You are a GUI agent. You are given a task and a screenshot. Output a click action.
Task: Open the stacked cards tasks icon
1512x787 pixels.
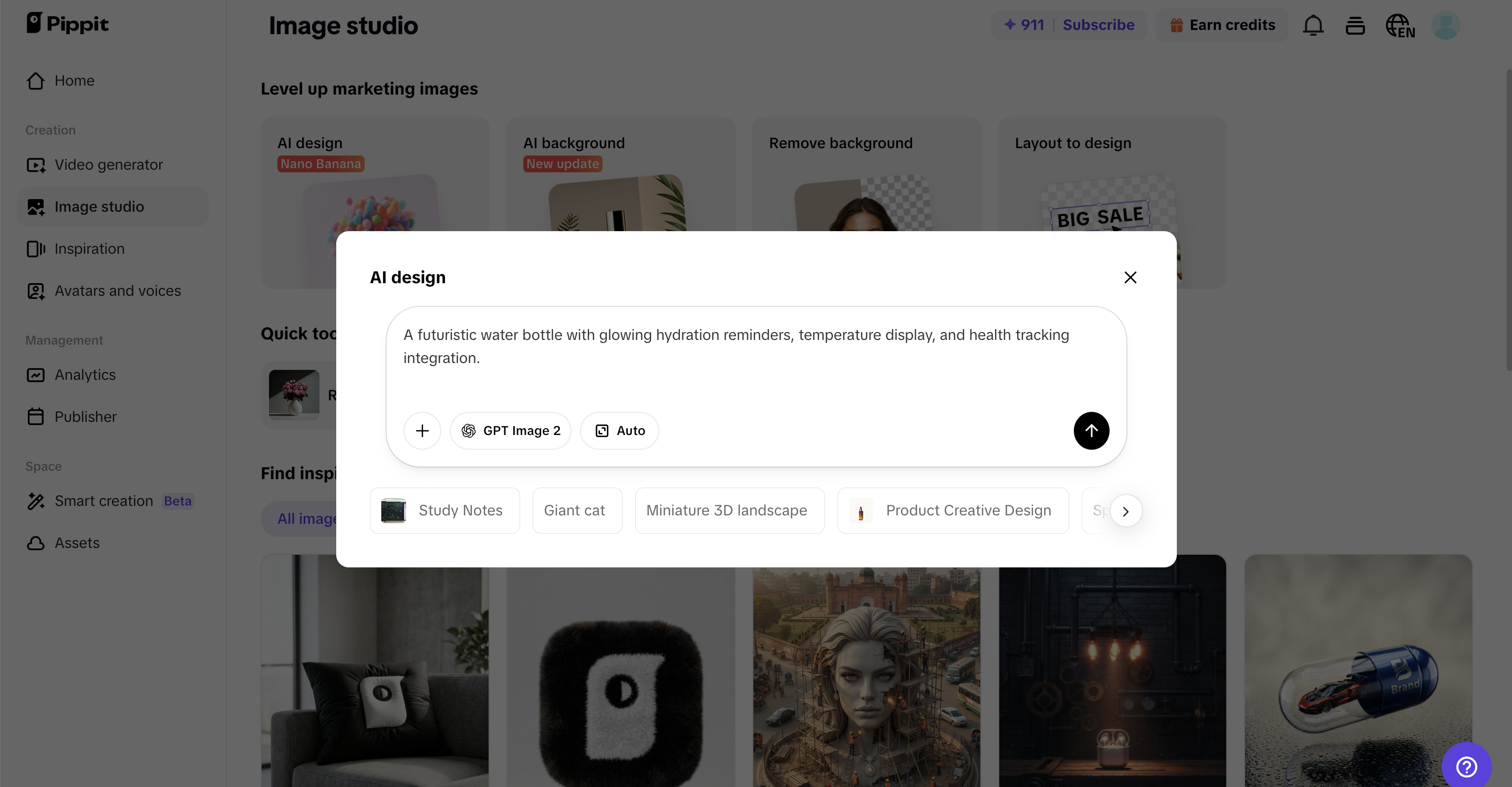[x=1355, y=25]
